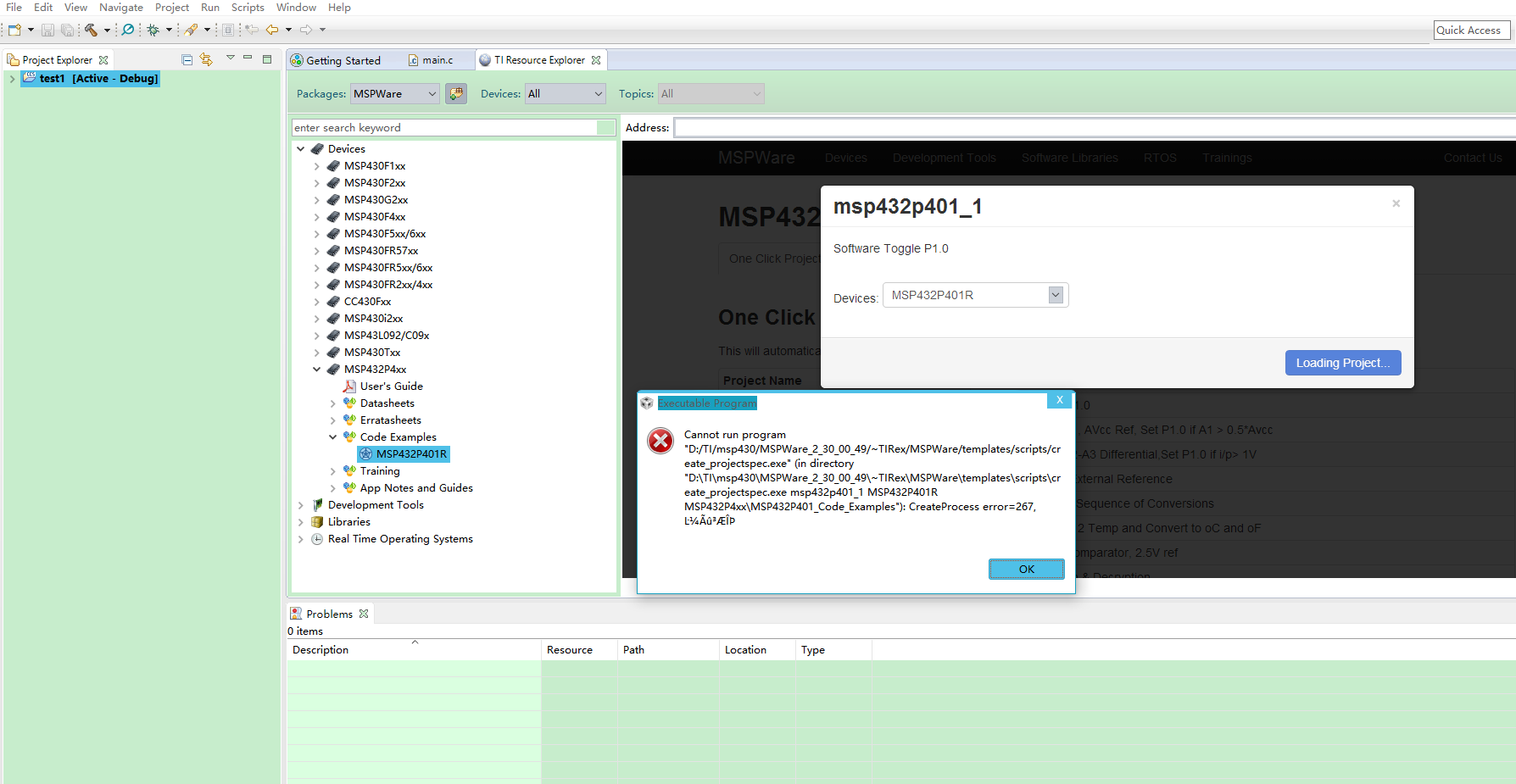This screenshot has height=784, width=1516.
Task: Open the Topics dropdown
Action: [711, 93]
